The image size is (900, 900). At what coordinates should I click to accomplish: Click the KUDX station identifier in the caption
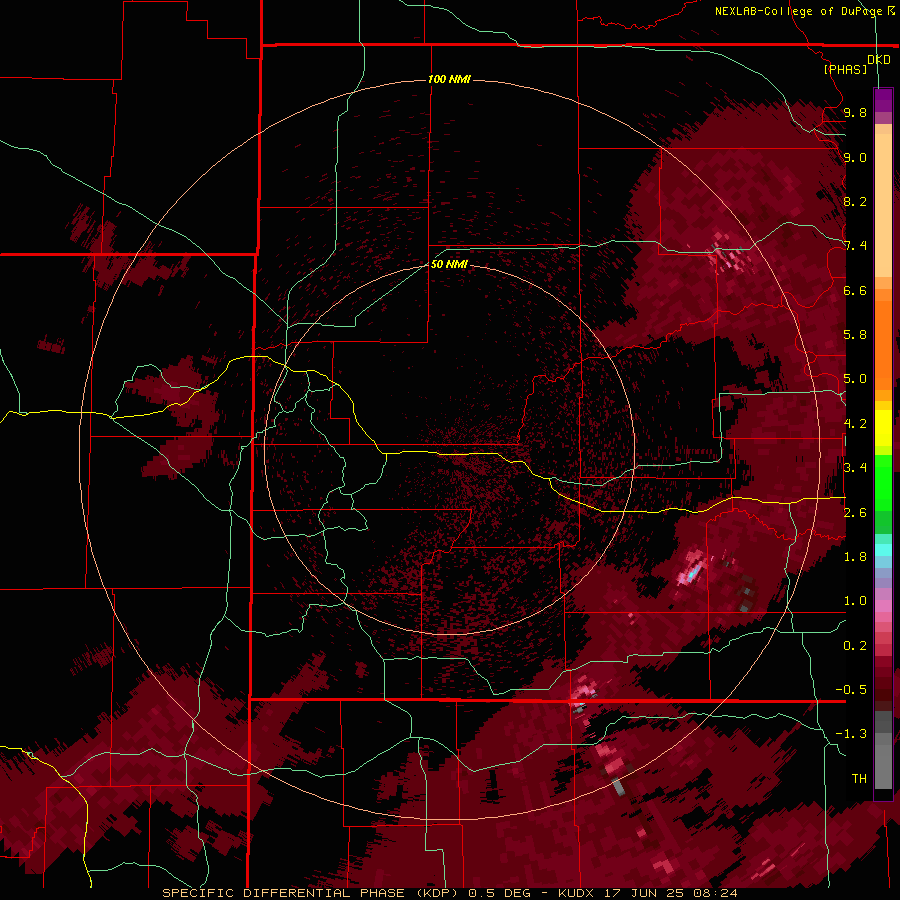tap(577, 893)
